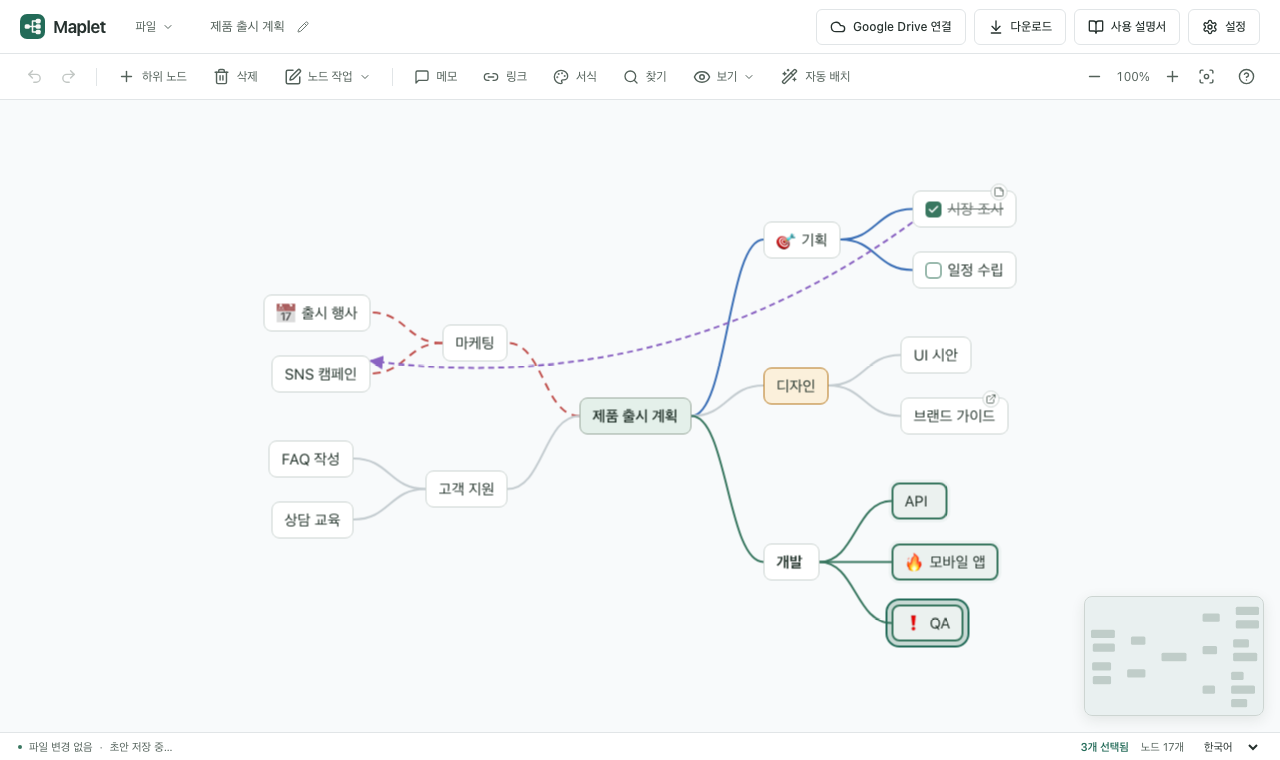Select the 개발 node
Screen dimensions: 1280x760
coord(791,562)
